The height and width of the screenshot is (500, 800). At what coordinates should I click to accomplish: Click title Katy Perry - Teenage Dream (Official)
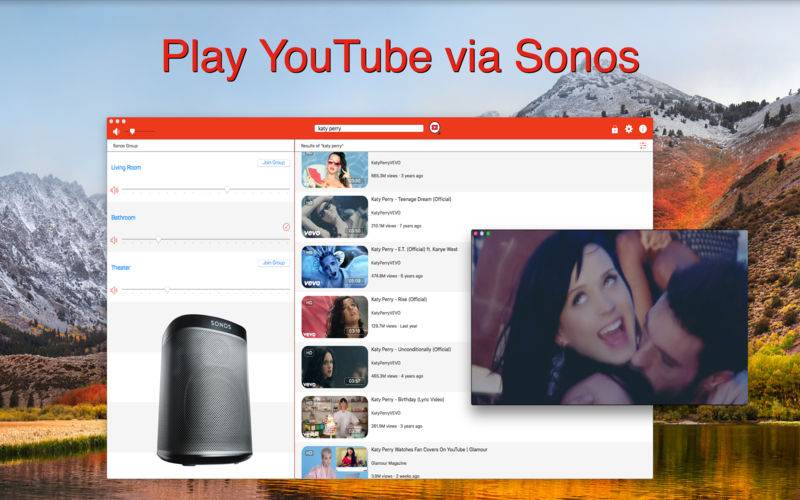tap(411, 199)
